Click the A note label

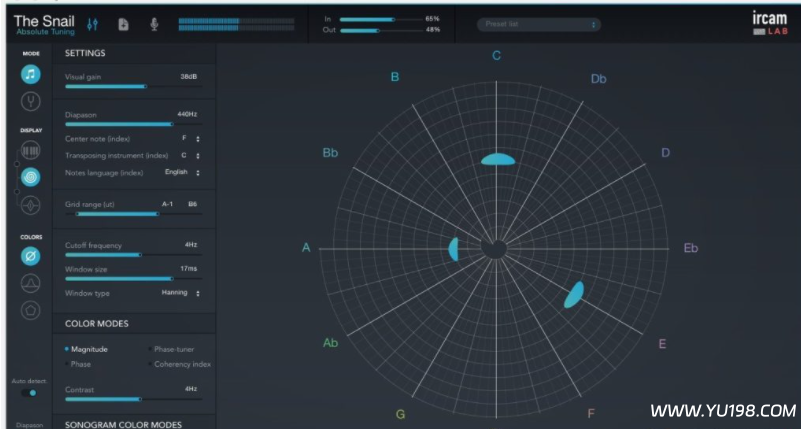[306, 248]
